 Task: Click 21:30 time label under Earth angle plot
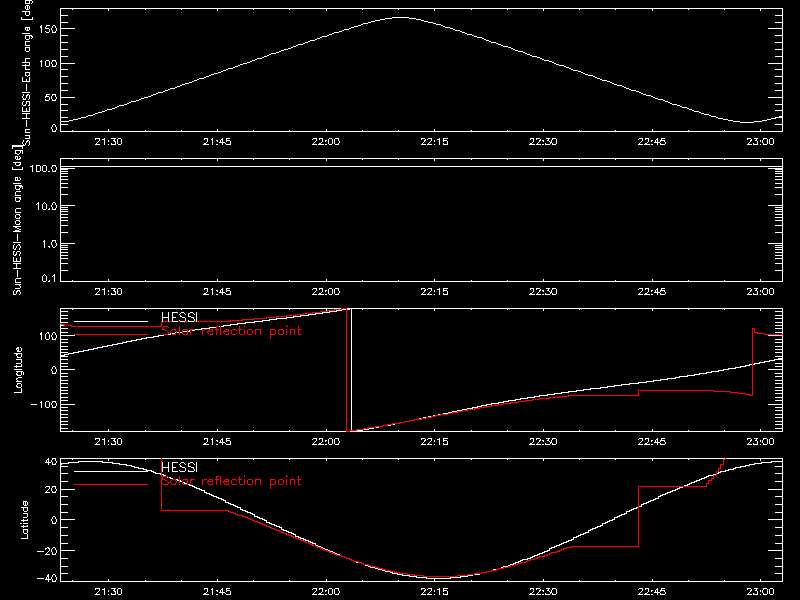109,142
